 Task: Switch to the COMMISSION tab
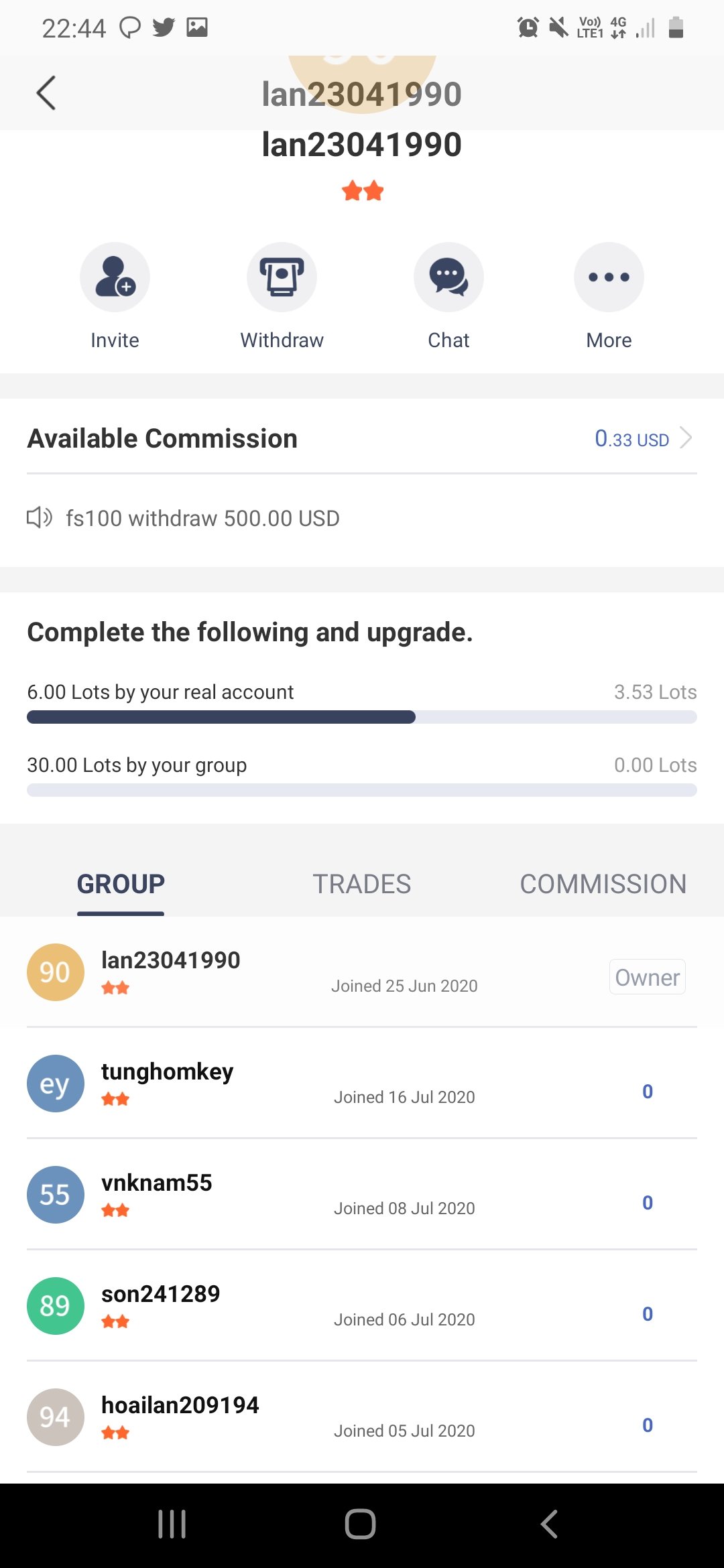[603, 884]
